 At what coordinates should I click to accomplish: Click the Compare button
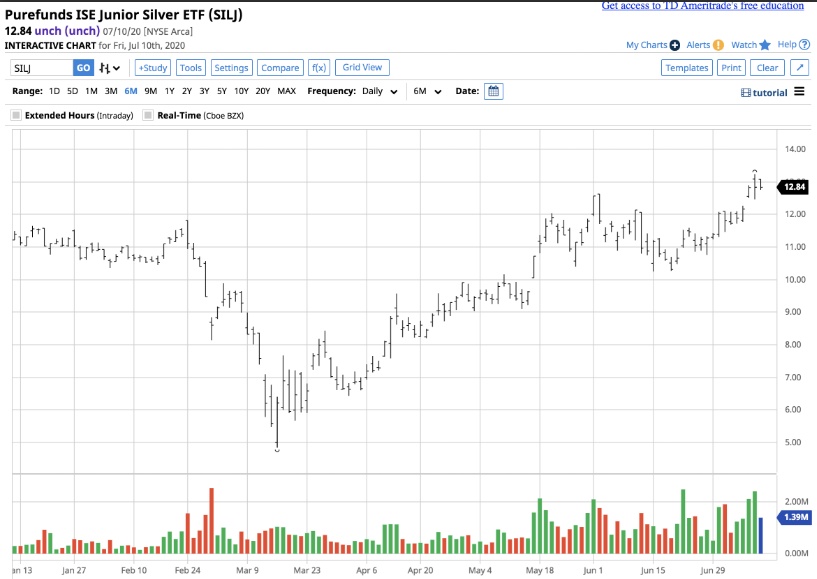[280, 68]
